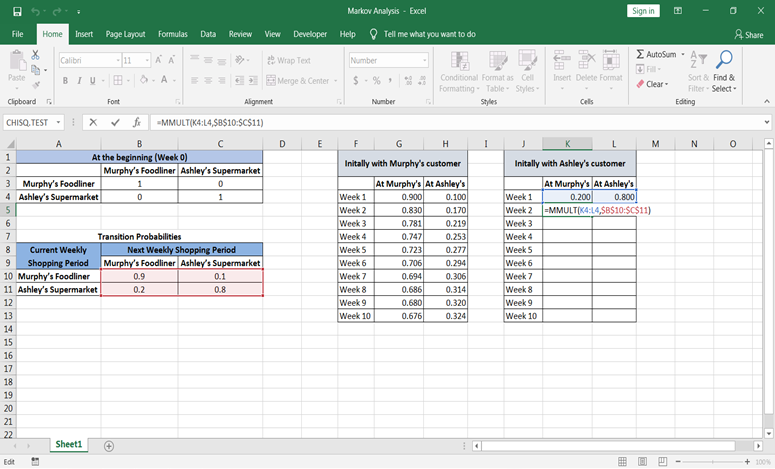Image resolution: width=775 pixels, height=469 pixels.
Task: Open the Merge & Center dropdown arrow
Action: point(336,81)
